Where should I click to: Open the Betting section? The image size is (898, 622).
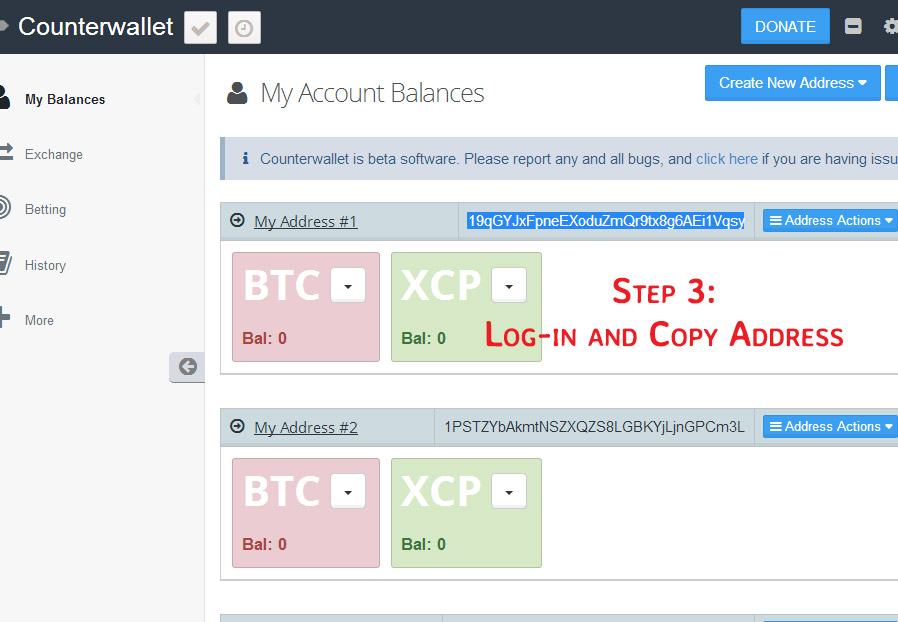tap(45, 210)
